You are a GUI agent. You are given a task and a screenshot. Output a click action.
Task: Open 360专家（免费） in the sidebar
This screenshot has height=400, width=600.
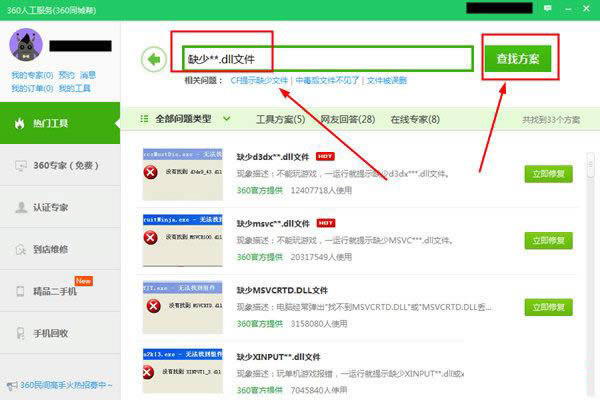coord(58,165)
